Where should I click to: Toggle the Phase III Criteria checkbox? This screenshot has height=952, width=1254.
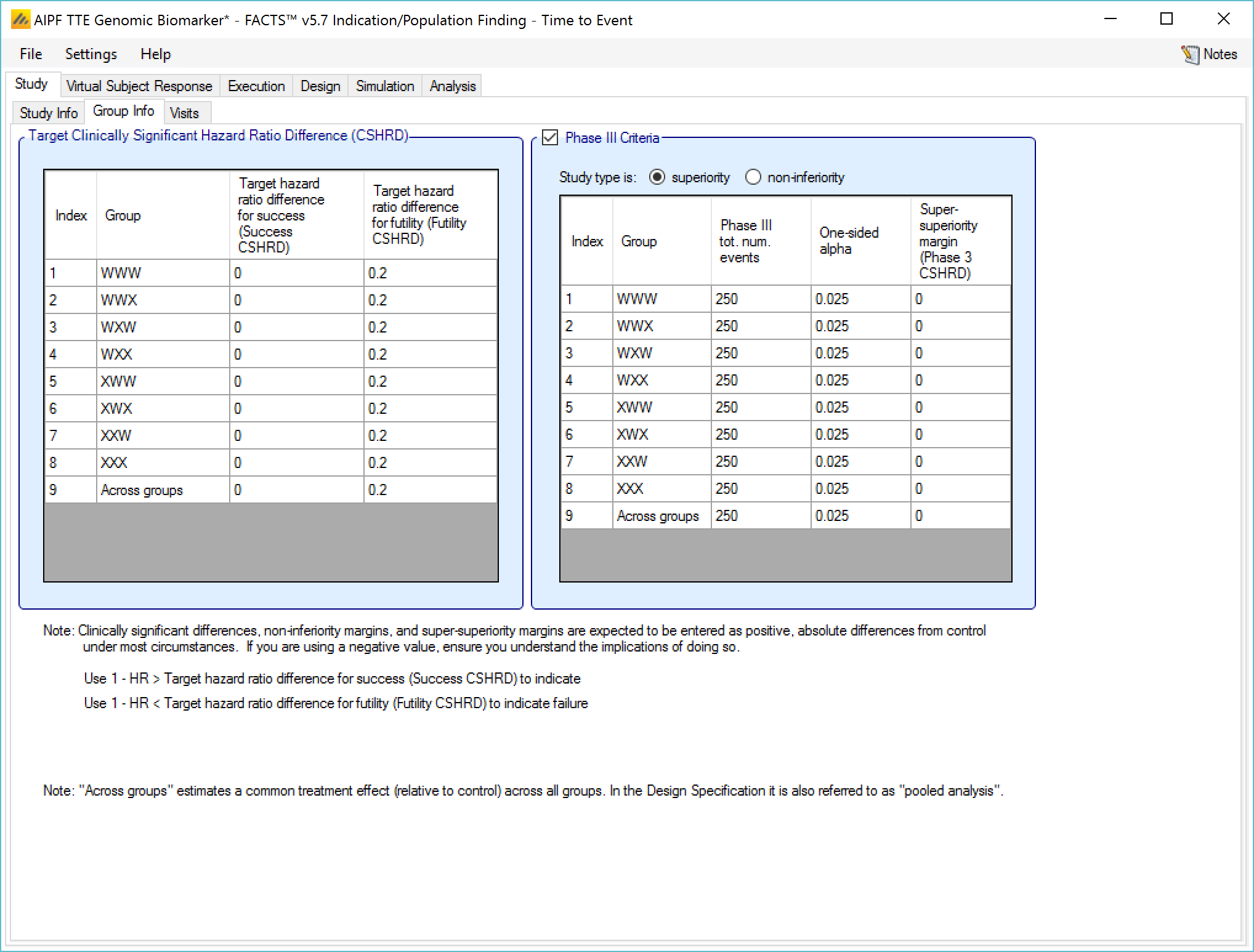point(550,137)
